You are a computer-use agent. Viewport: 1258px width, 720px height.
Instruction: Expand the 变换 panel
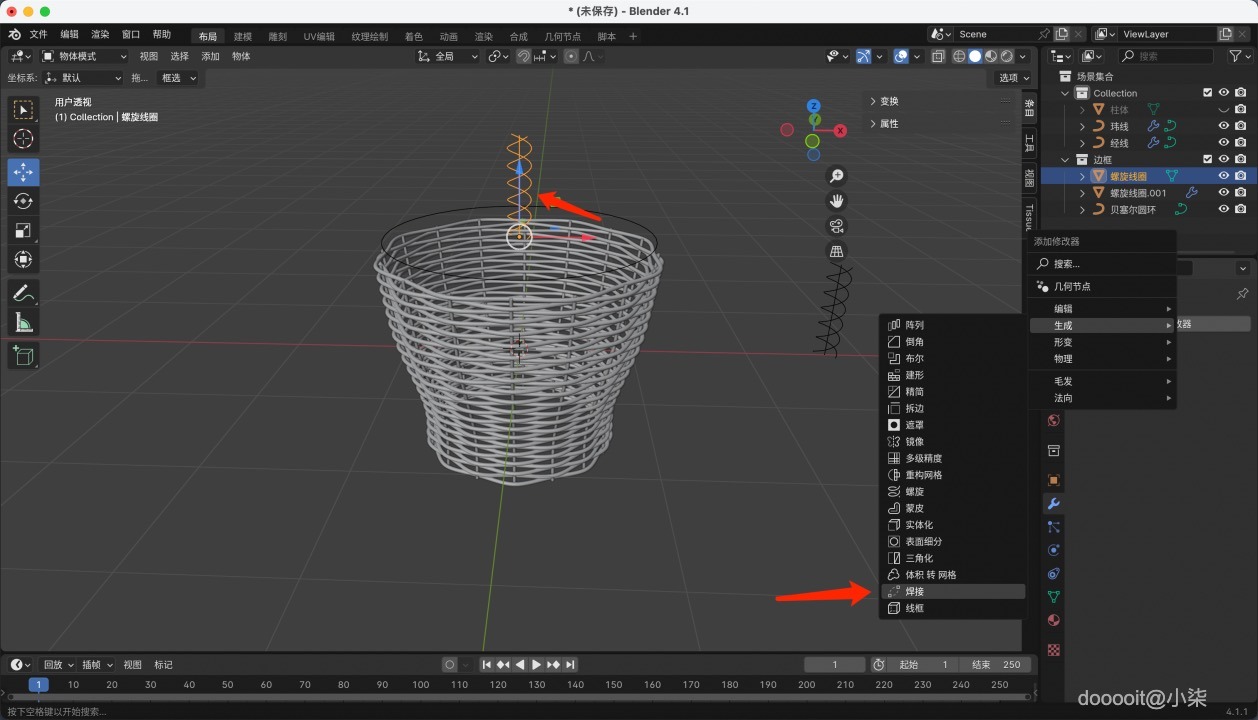[x=889, y=101]
